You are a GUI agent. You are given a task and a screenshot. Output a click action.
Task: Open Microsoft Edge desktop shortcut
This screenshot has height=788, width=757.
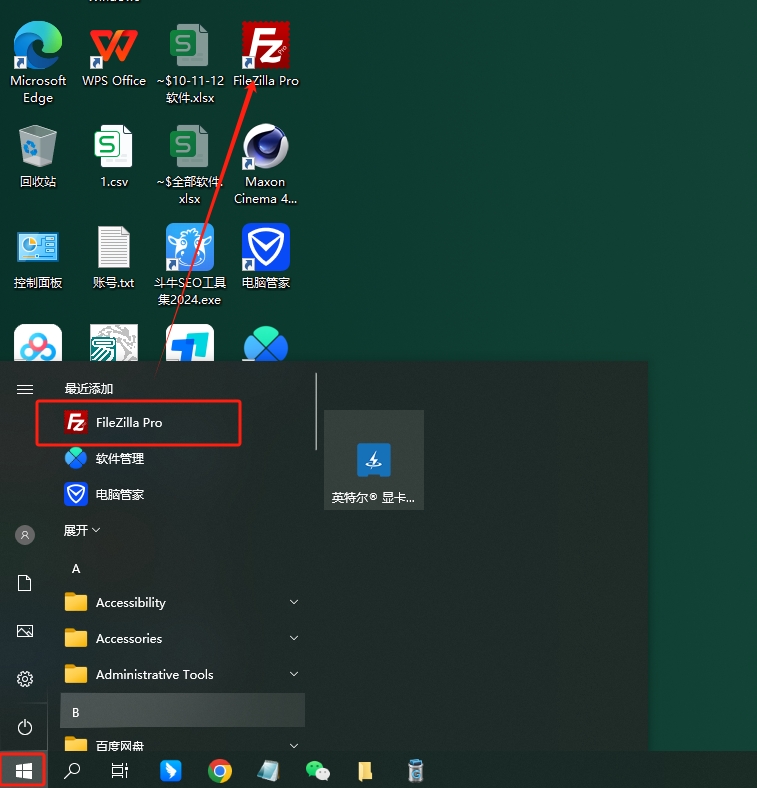pos(38,62)
